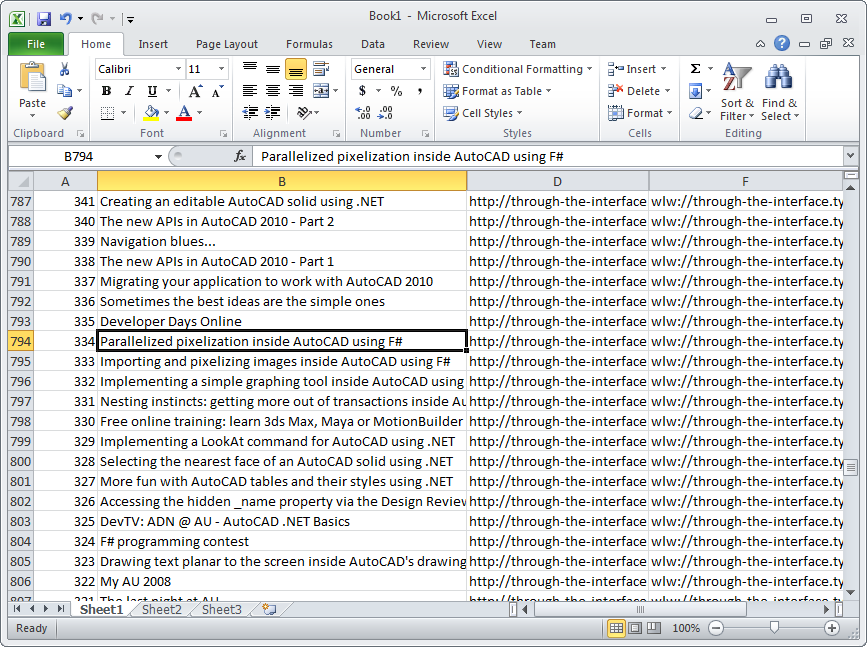Click the Percent Style icon
Viewport: 867px width, 647px height.
(396, 91)
